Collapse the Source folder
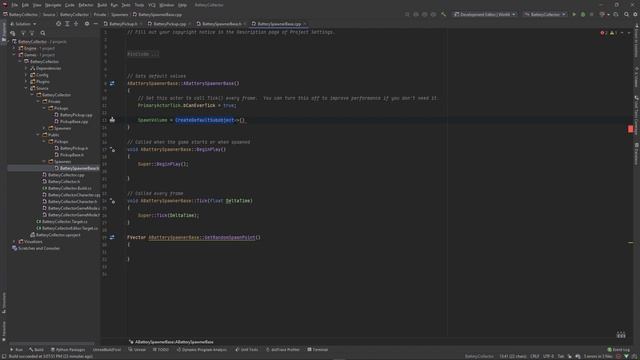This screenshot has height=360, width=640. (x=27, y=88)
